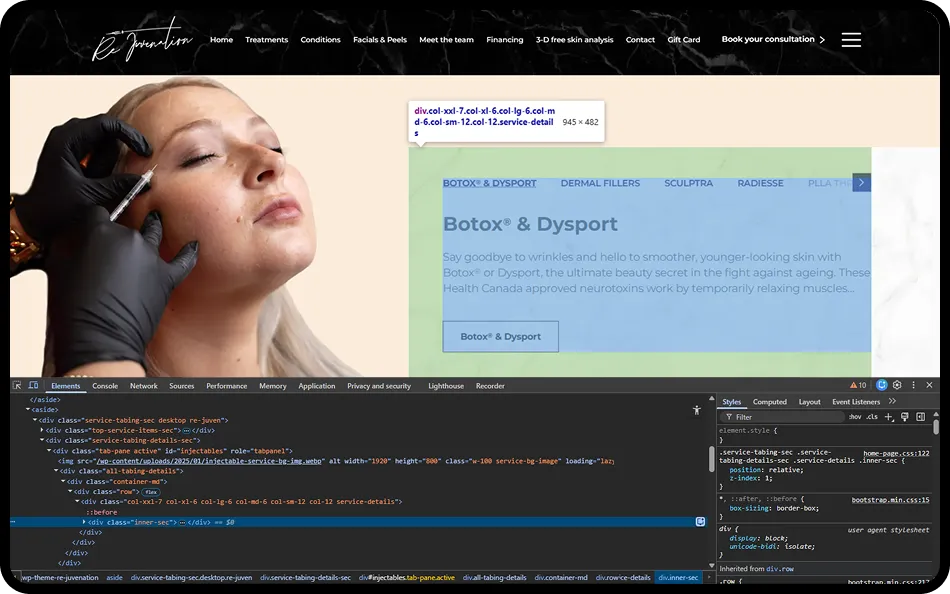Toggle the computed styles sidebar icon

point(920,416)
